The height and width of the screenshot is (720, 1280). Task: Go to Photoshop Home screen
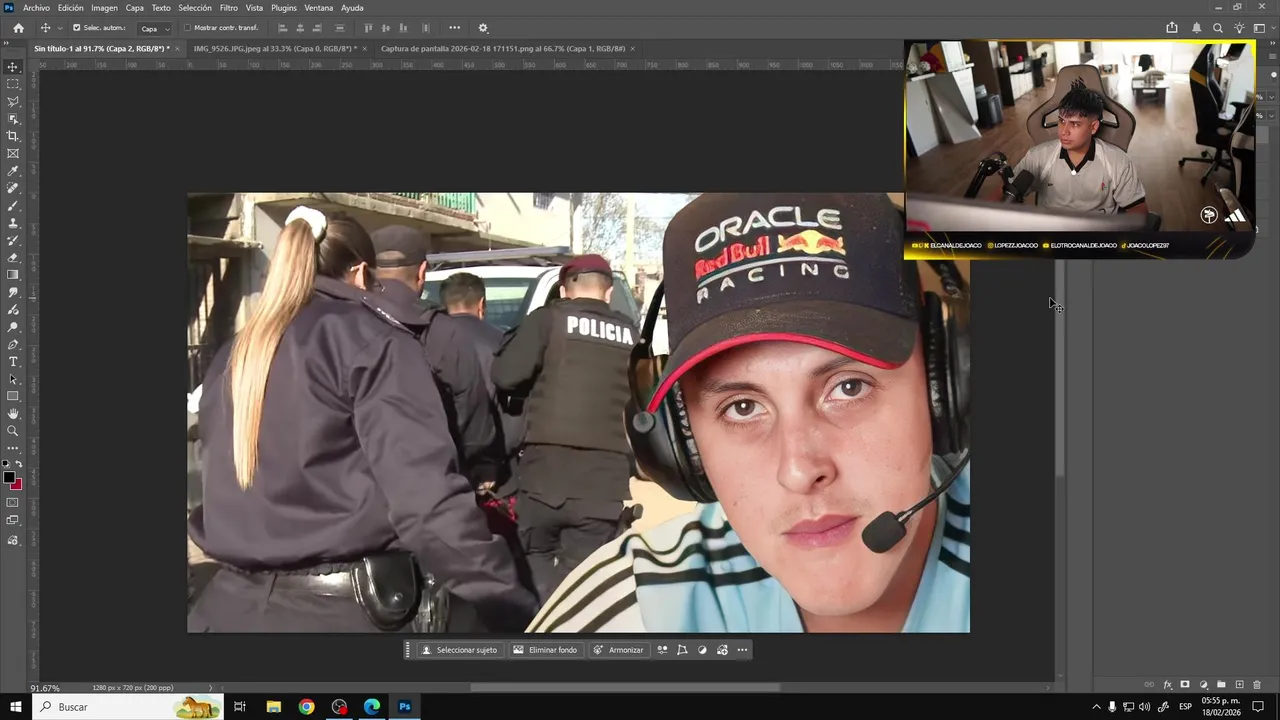click(x=18, y=28)
